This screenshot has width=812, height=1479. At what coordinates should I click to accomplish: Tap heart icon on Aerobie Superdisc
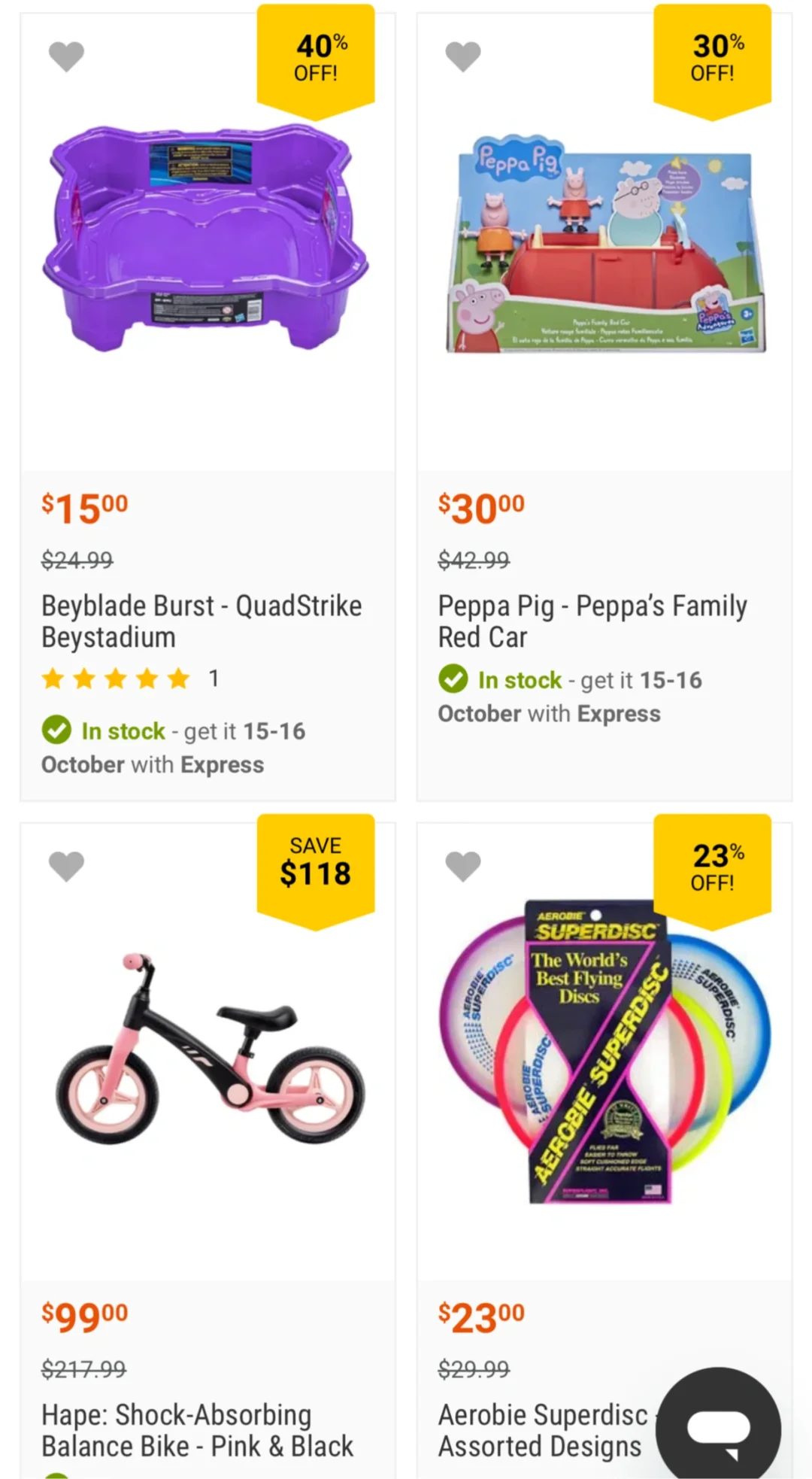[x=463, y=866]
